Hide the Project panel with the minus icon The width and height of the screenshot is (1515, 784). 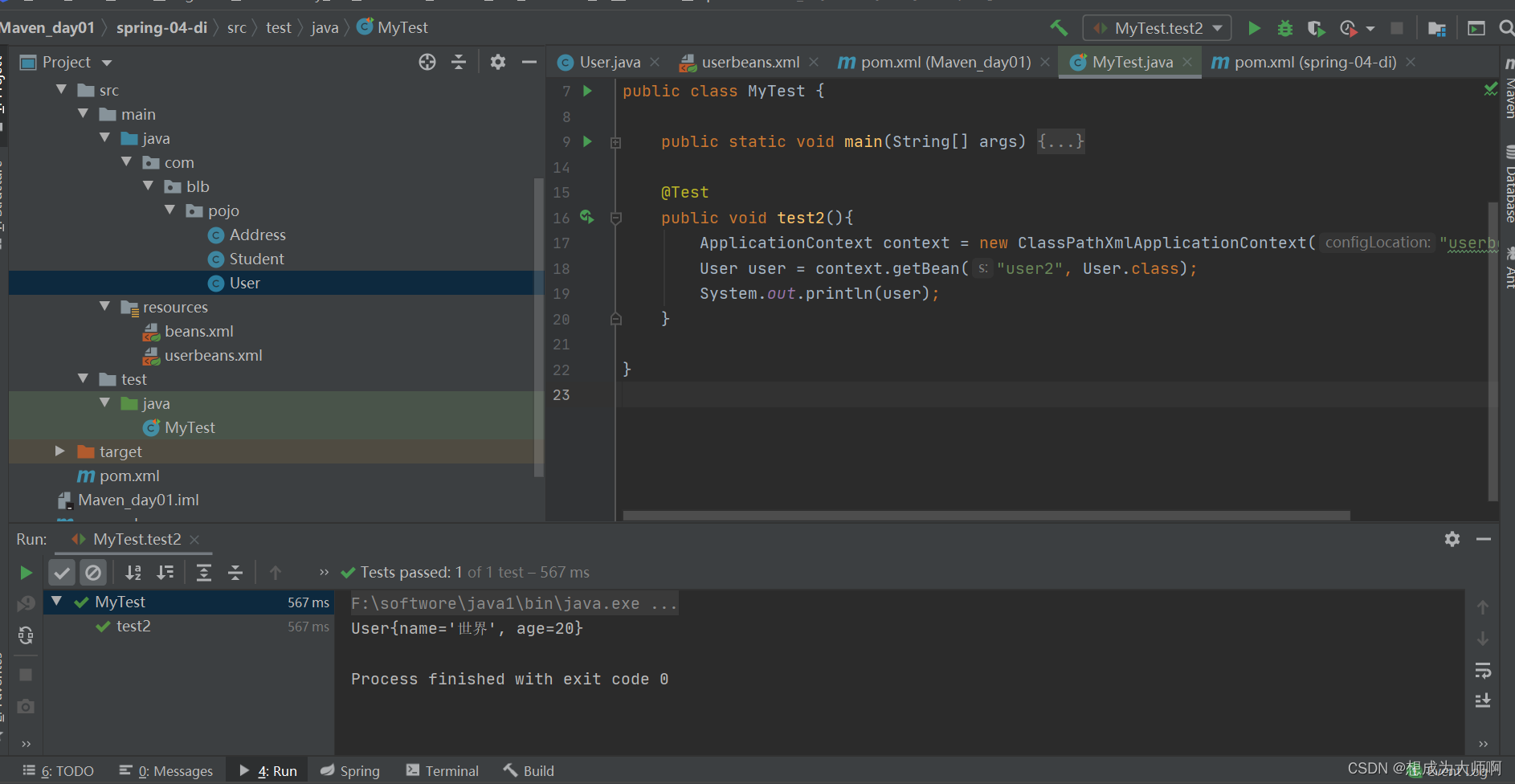point(529,62)
